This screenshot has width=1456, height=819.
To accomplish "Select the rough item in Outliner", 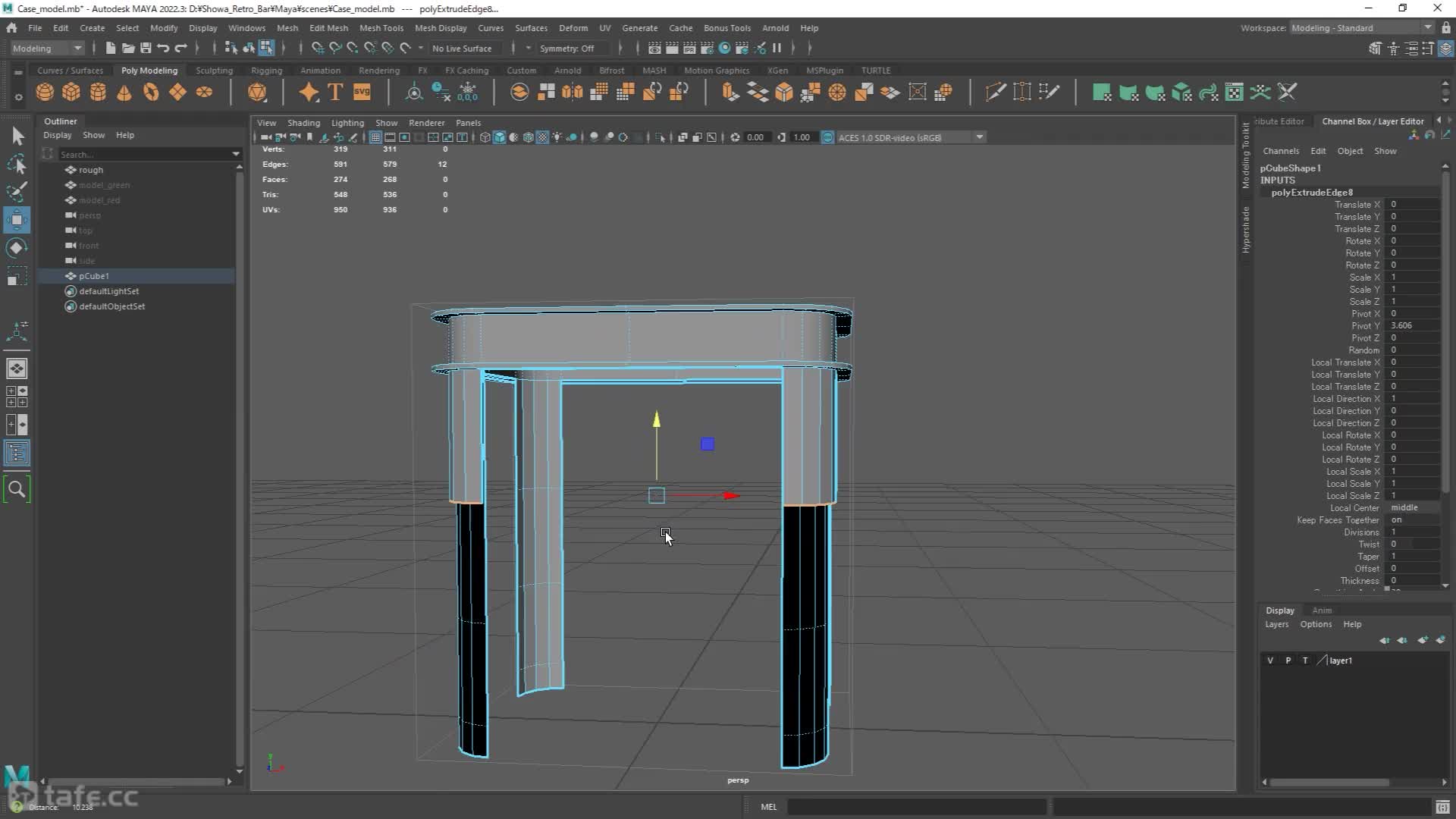I will click(x=91, y=170).
